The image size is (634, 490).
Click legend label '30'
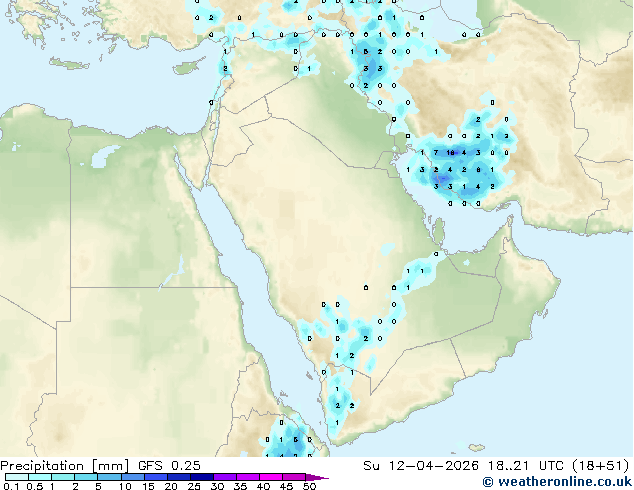pyautogui.click(x=217, y=486)
